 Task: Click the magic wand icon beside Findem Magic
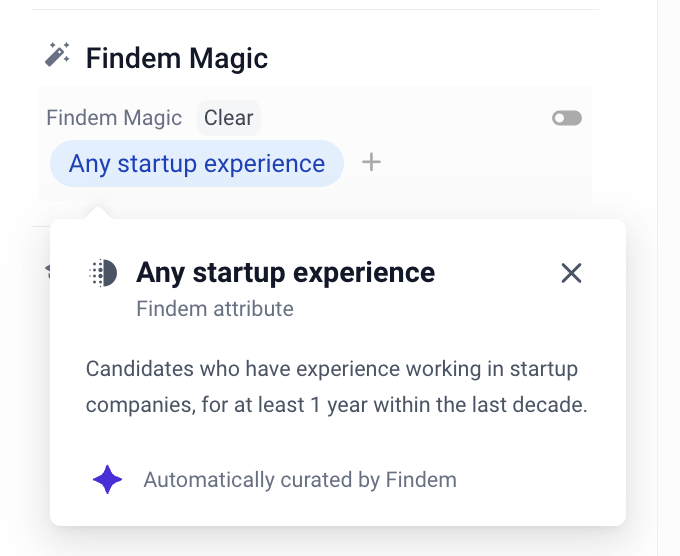tap(58, 56)
